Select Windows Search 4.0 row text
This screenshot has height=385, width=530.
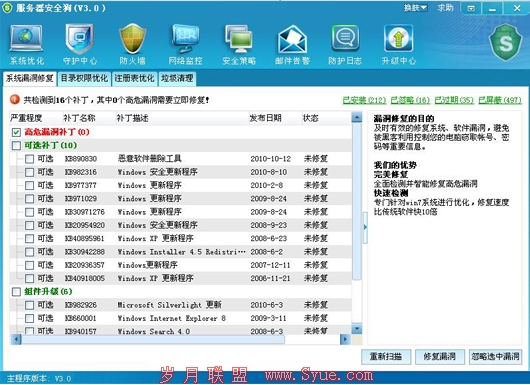click(154, 331)
